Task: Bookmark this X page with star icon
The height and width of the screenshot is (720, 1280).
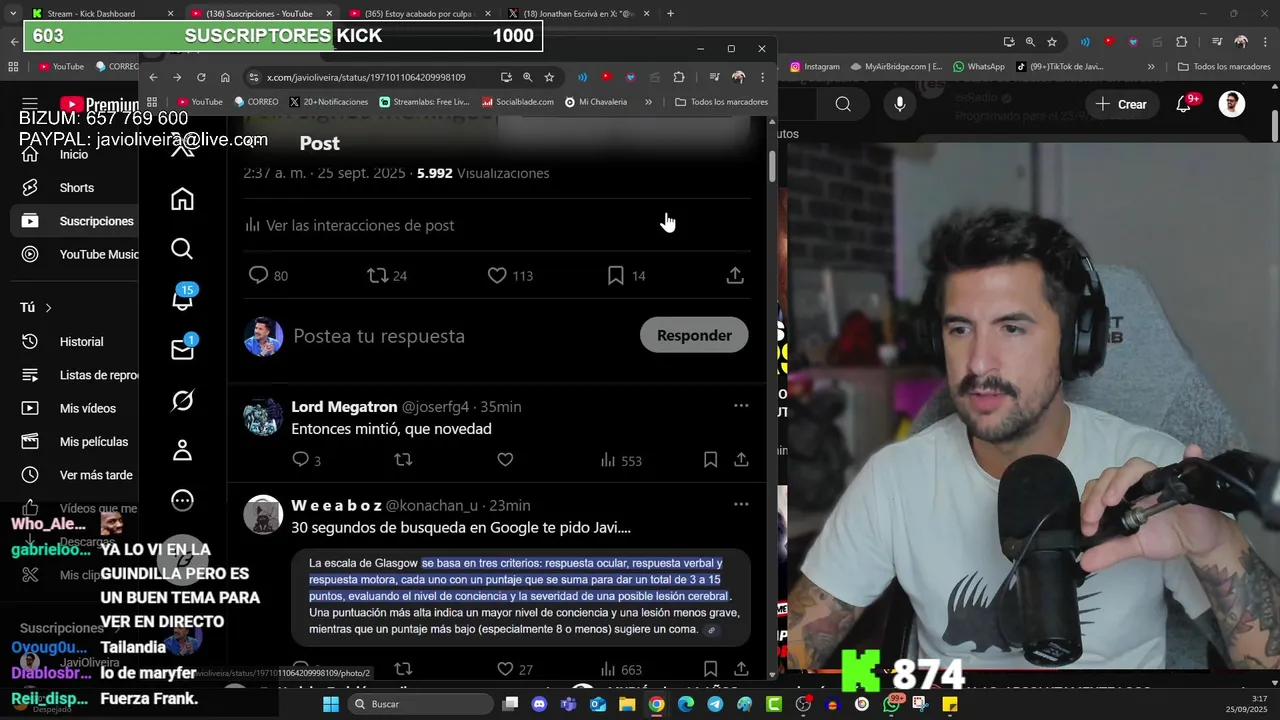Action: pyautogui.click(x=549, y=77)
